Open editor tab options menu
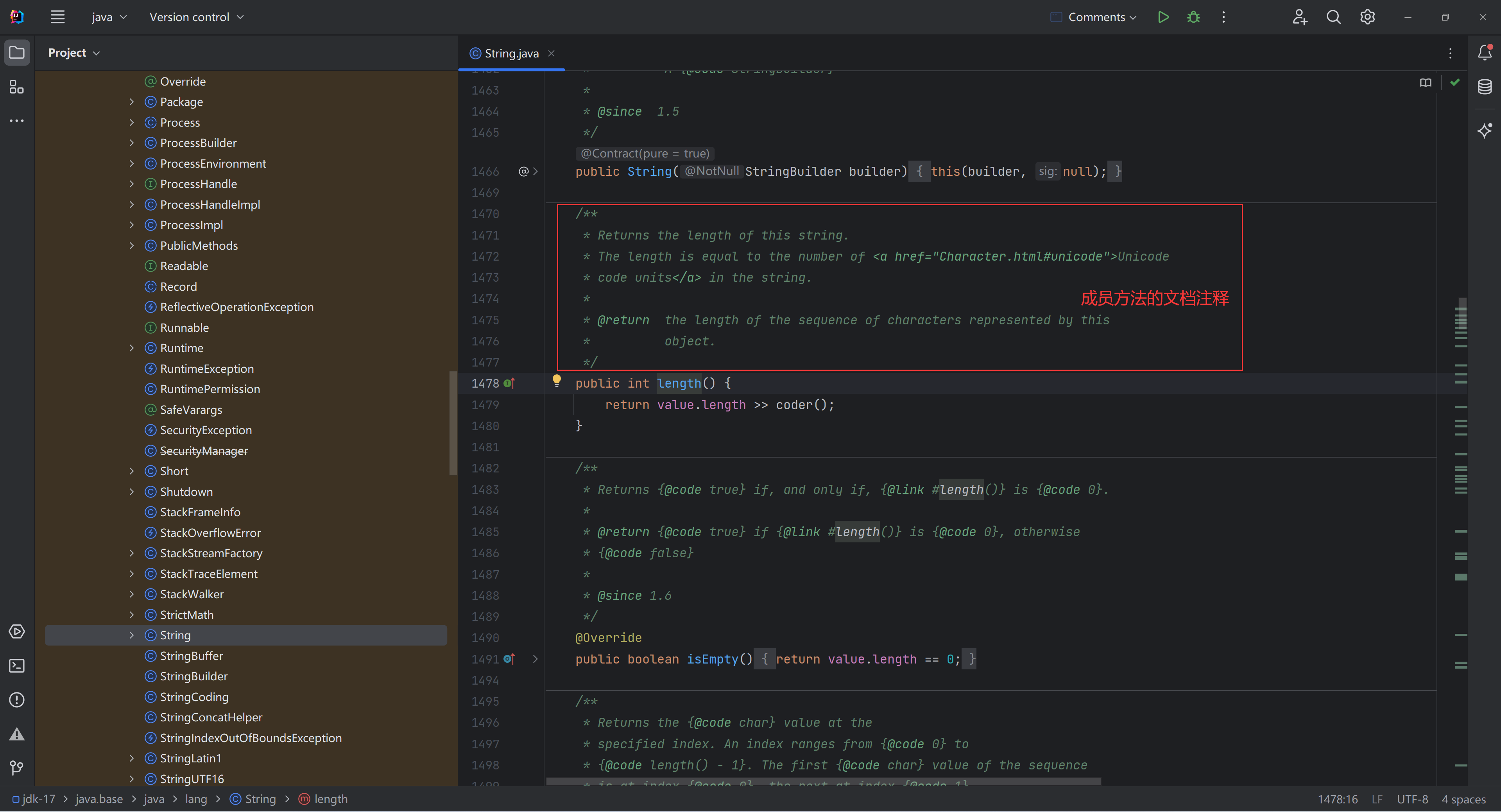The height and width of the screenshot is (812, 1501). (x=1450, y=53)
